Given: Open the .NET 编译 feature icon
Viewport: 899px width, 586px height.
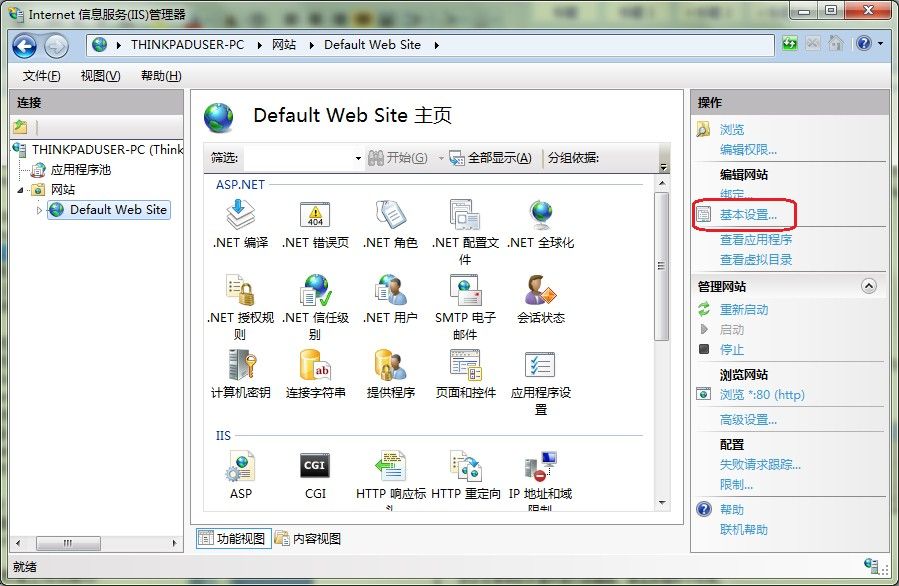Looking at the screenshot, I should (x=240, y=214).
